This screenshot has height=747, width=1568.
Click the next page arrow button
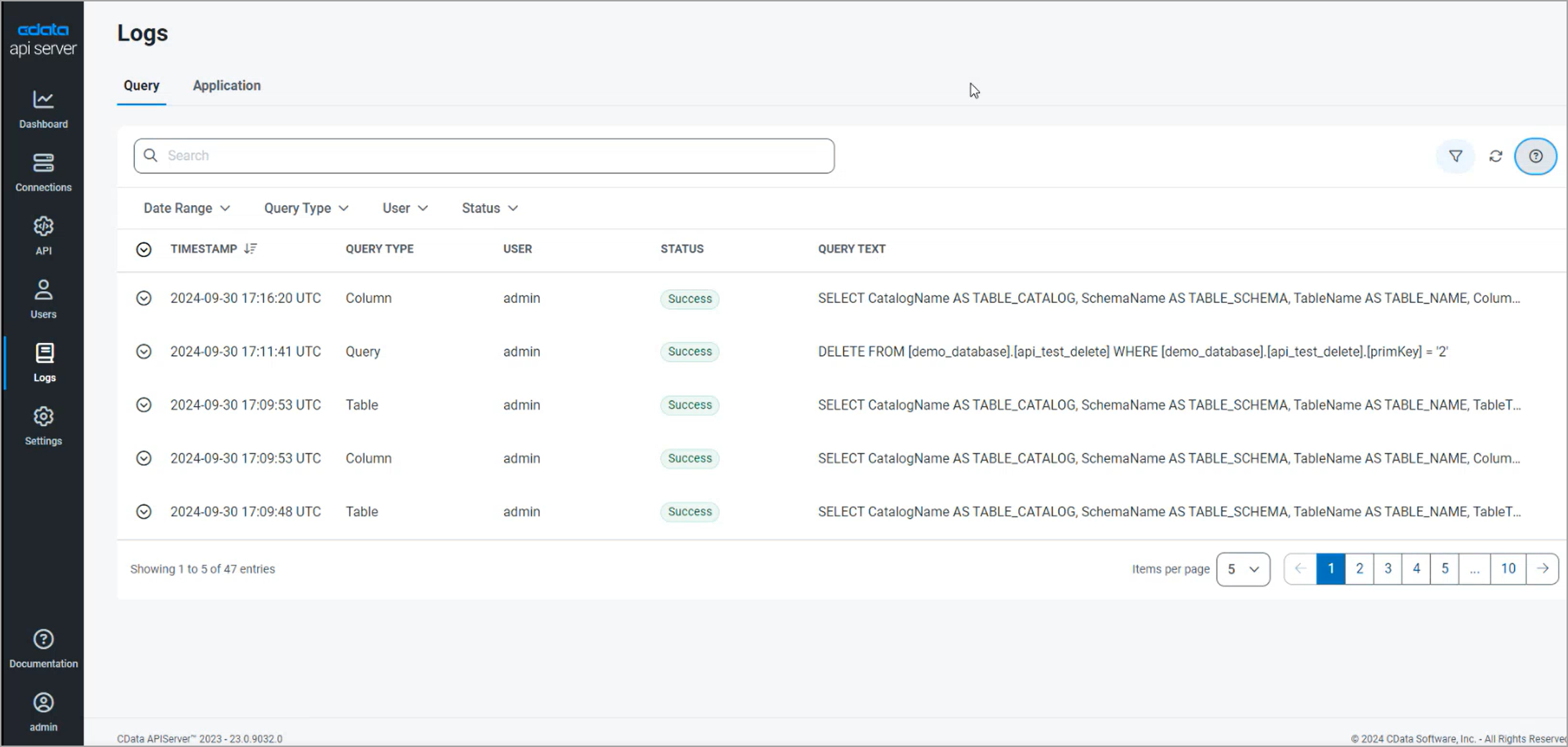coord(1542,569)
